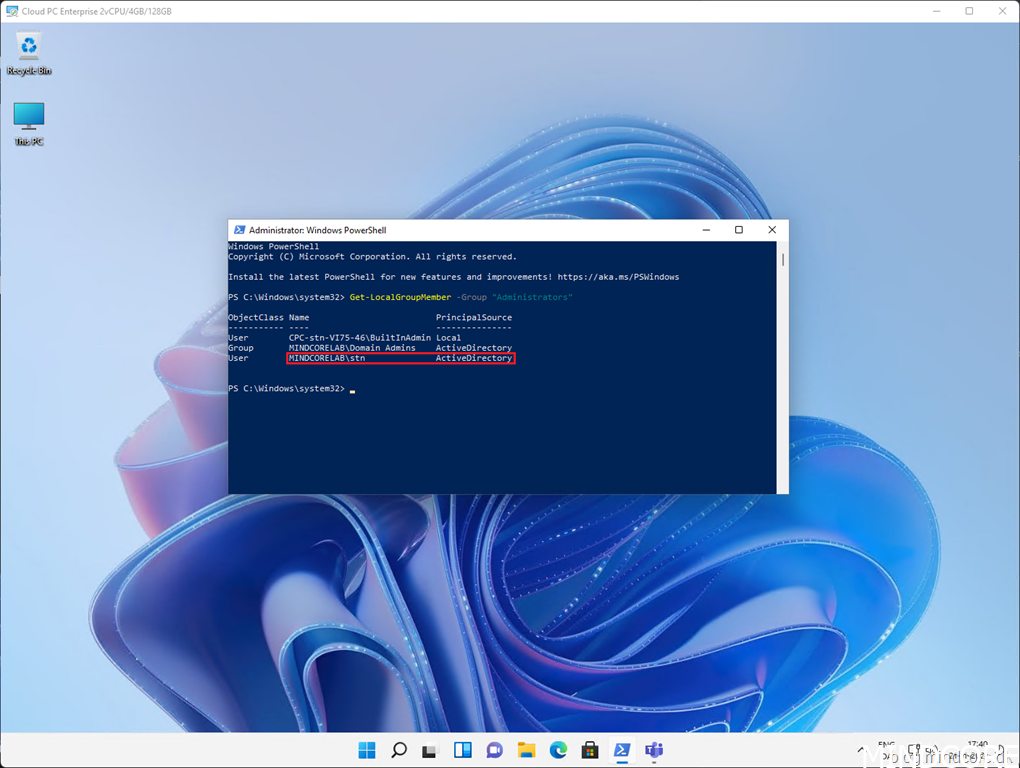Open the Start menu

point(365,749)
